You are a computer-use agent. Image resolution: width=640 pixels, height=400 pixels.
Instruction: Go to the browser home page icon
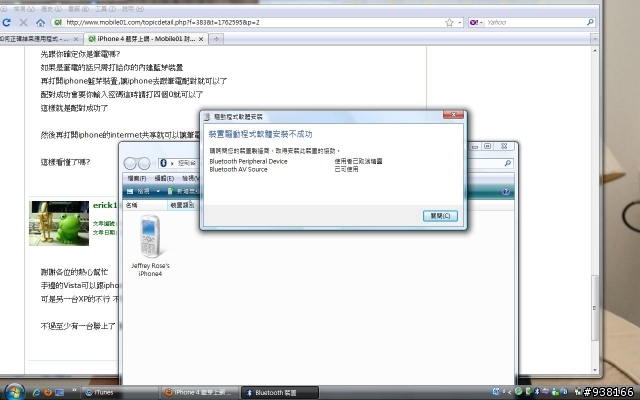pos(40,23)
